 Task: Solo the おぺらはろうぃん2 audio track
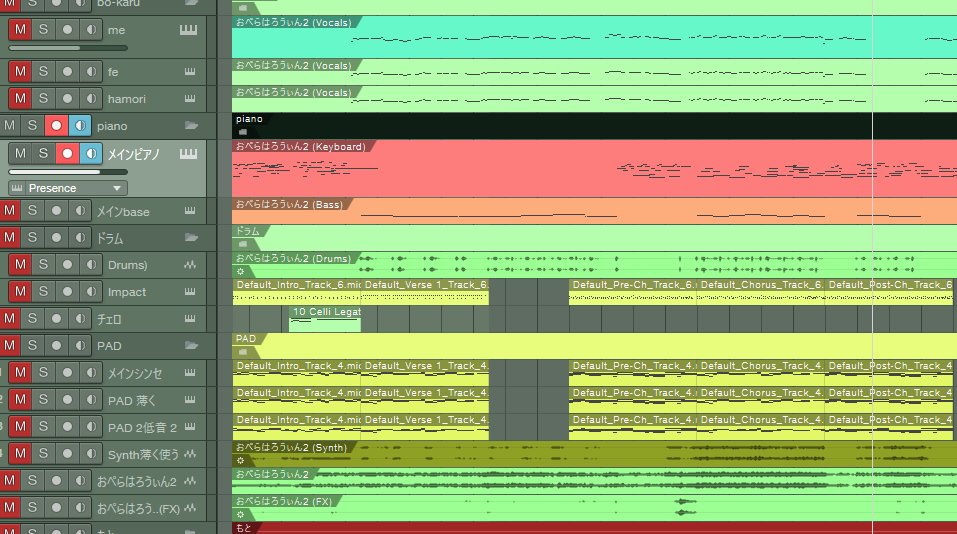tap(32, 480)
